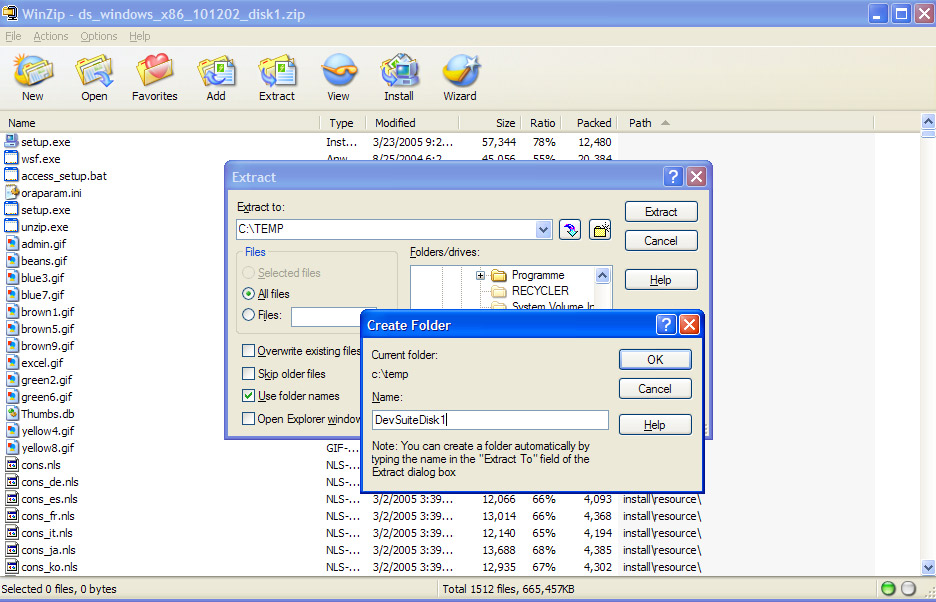This screenshot has height=602, width=936.
Task: Click Help in Create Folder dialog
Action: click(x=655, y=425)
